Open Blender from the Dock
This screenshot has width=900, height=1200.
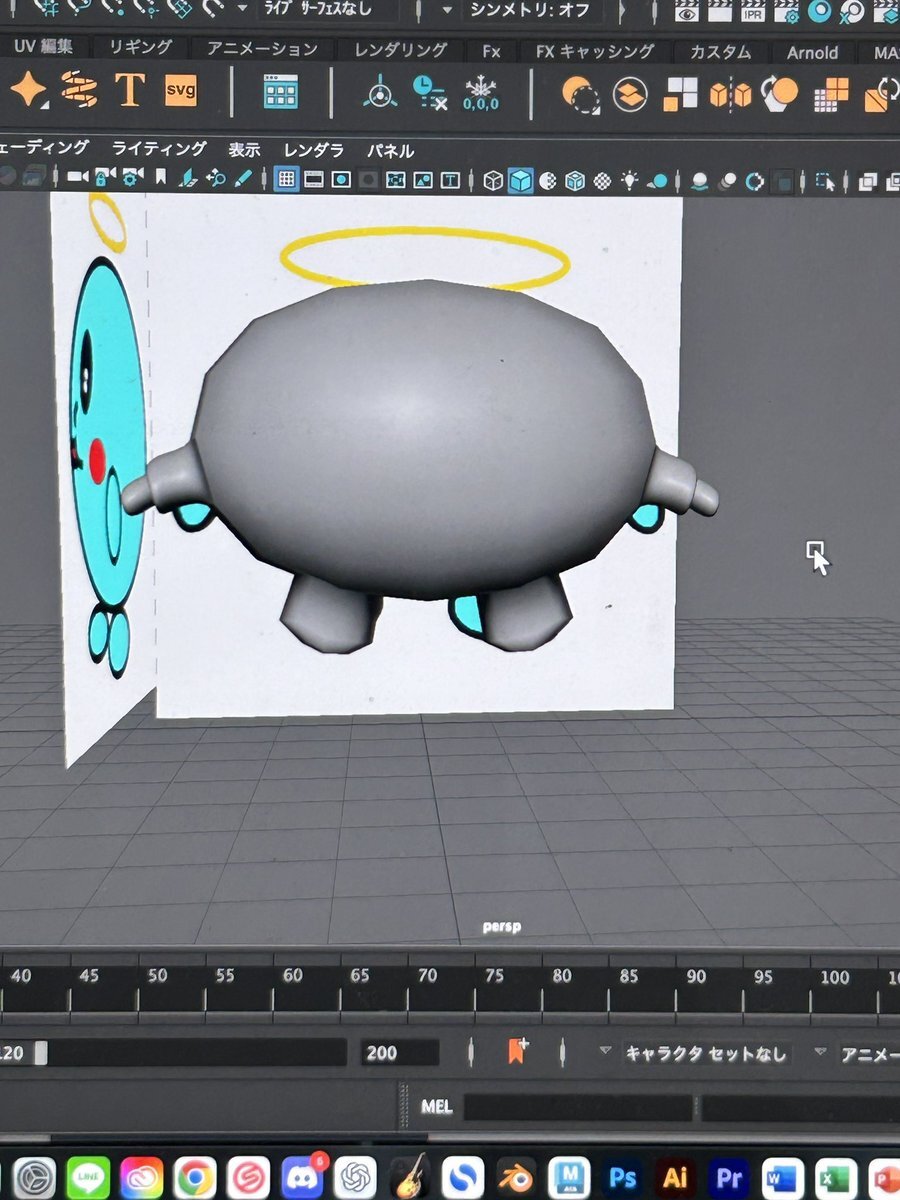tap(517, 1179)
